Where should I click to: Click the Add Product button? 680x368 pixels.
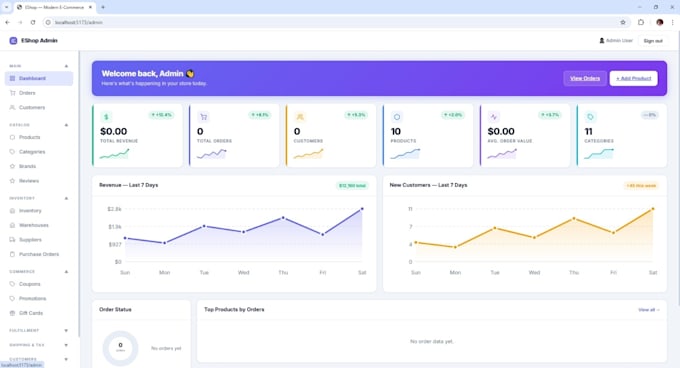point(634,78)
